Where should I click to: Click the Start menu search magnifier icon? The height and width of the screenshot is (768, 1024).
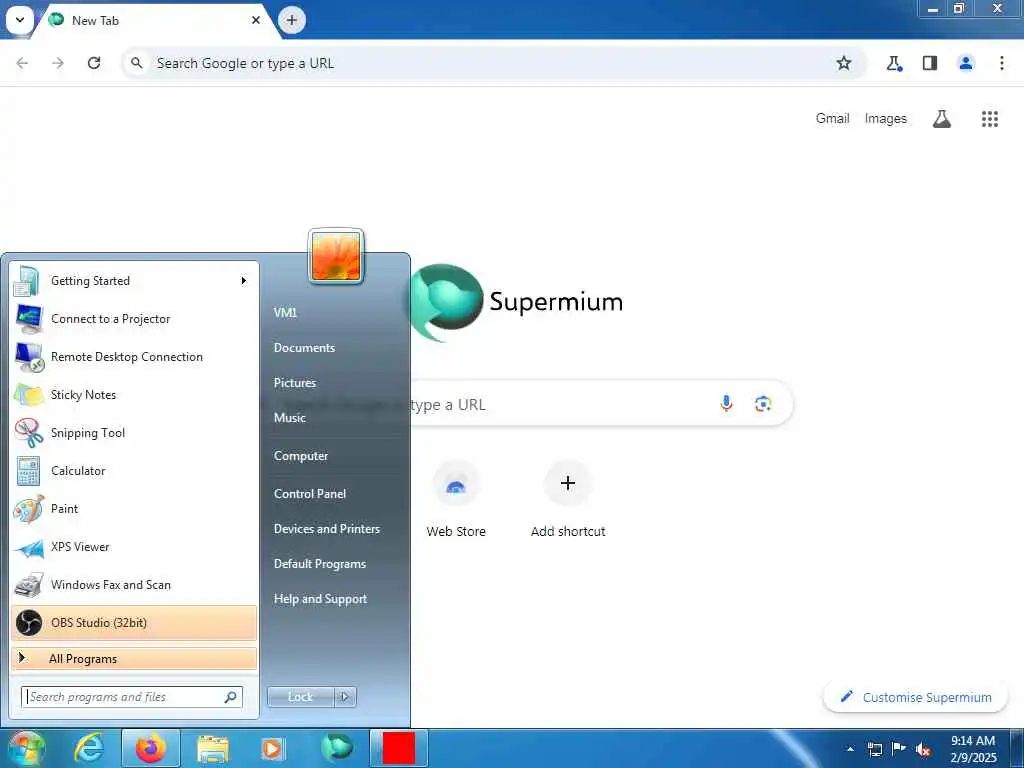pyautogui.click(x=231, y=697)
